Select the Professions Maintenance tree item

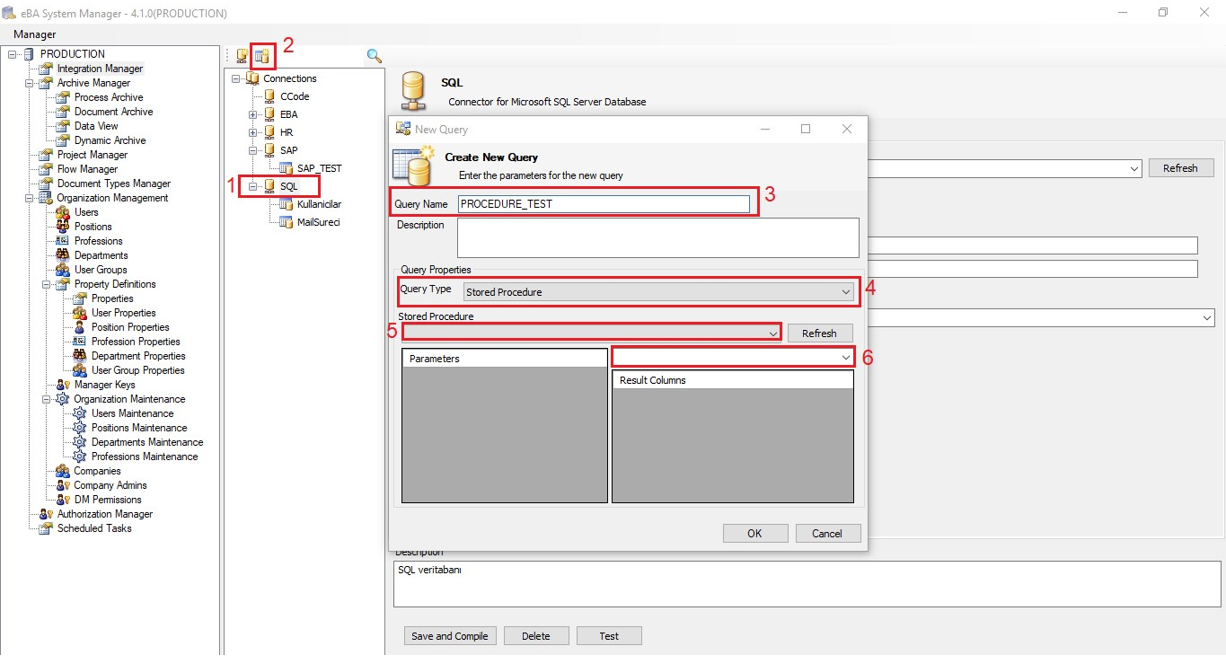[144, 457]
